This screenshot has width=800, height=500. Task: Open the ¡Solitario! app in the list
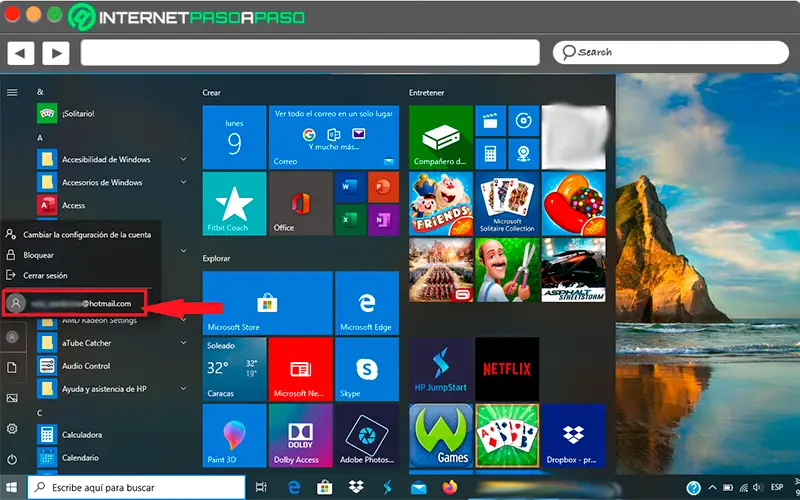click(66, 113)
